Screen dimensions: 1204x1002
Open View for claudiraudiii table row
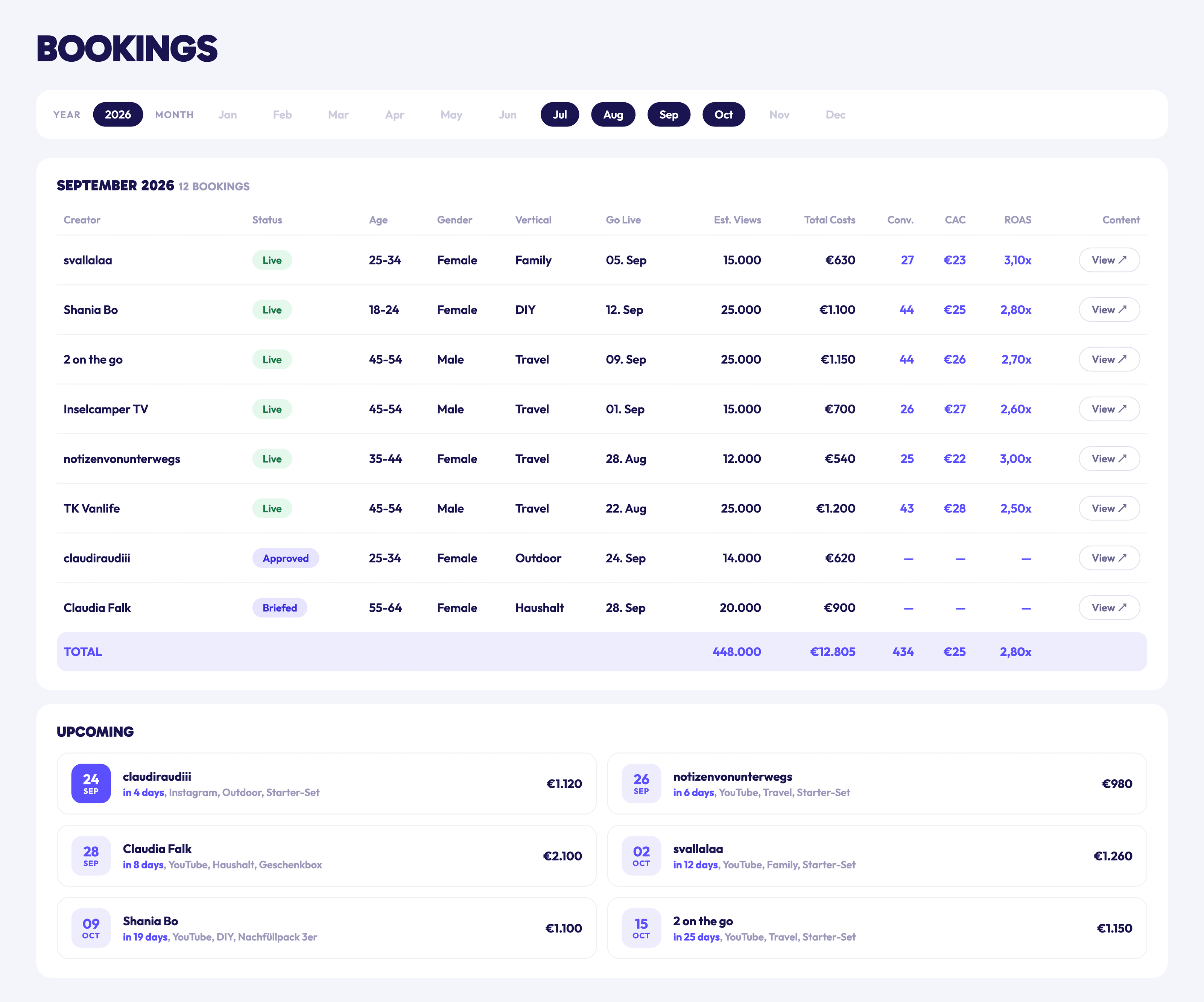(x=1109, y=558)
